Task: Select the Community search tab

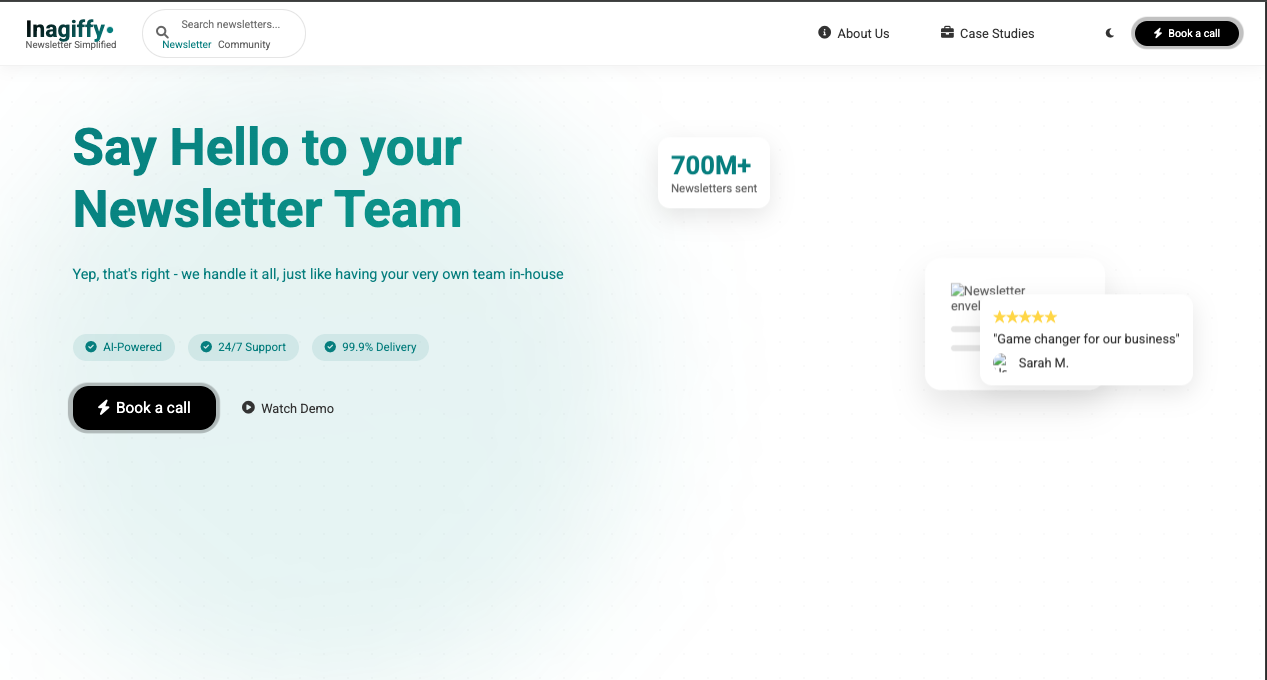Action: coord(244,44)
